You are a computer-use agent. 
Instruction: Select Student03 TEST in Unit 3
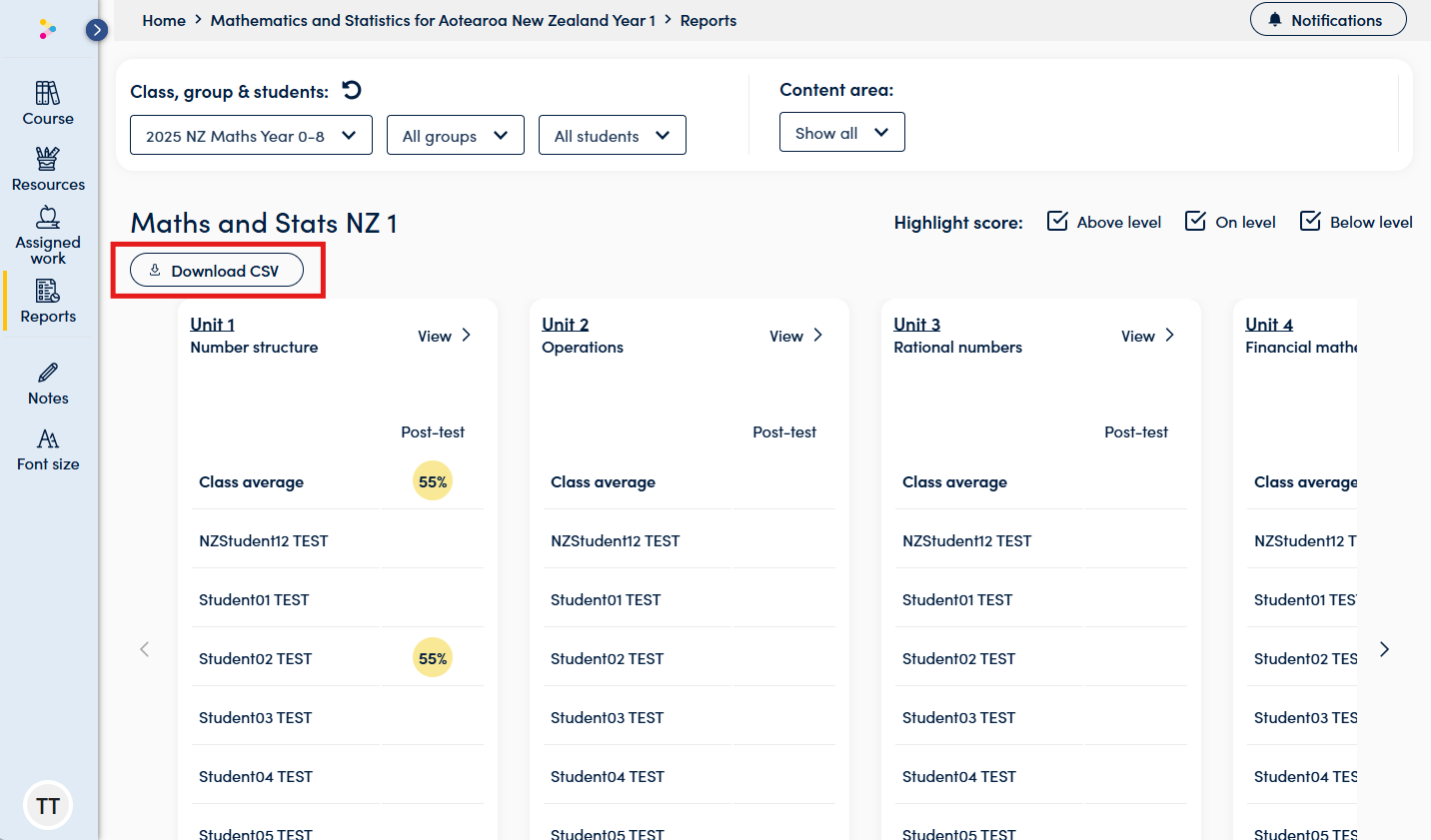pyautogui.click(x=959, y=717)
